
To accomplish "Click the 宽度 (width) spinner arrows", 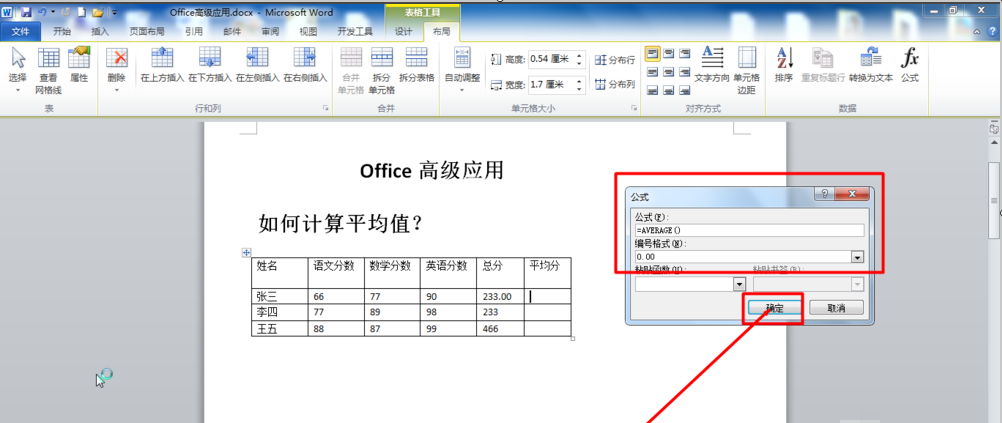I will point(579,84).
